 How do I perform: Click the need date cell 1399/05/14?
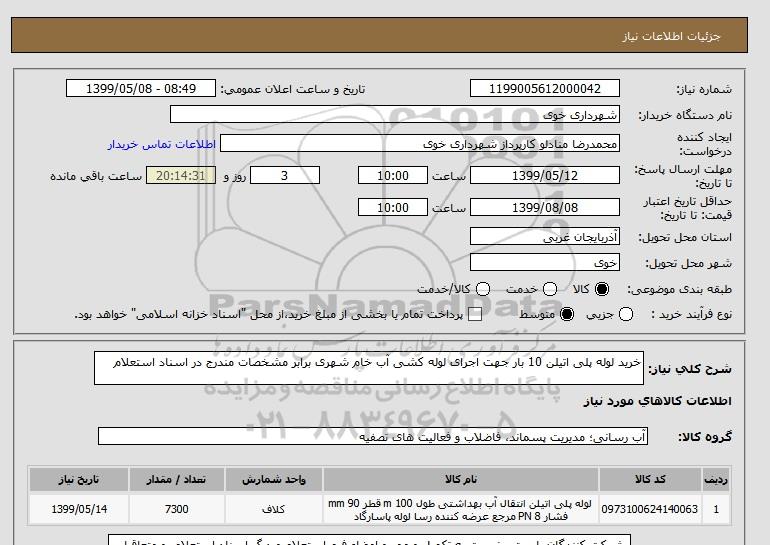79,509
